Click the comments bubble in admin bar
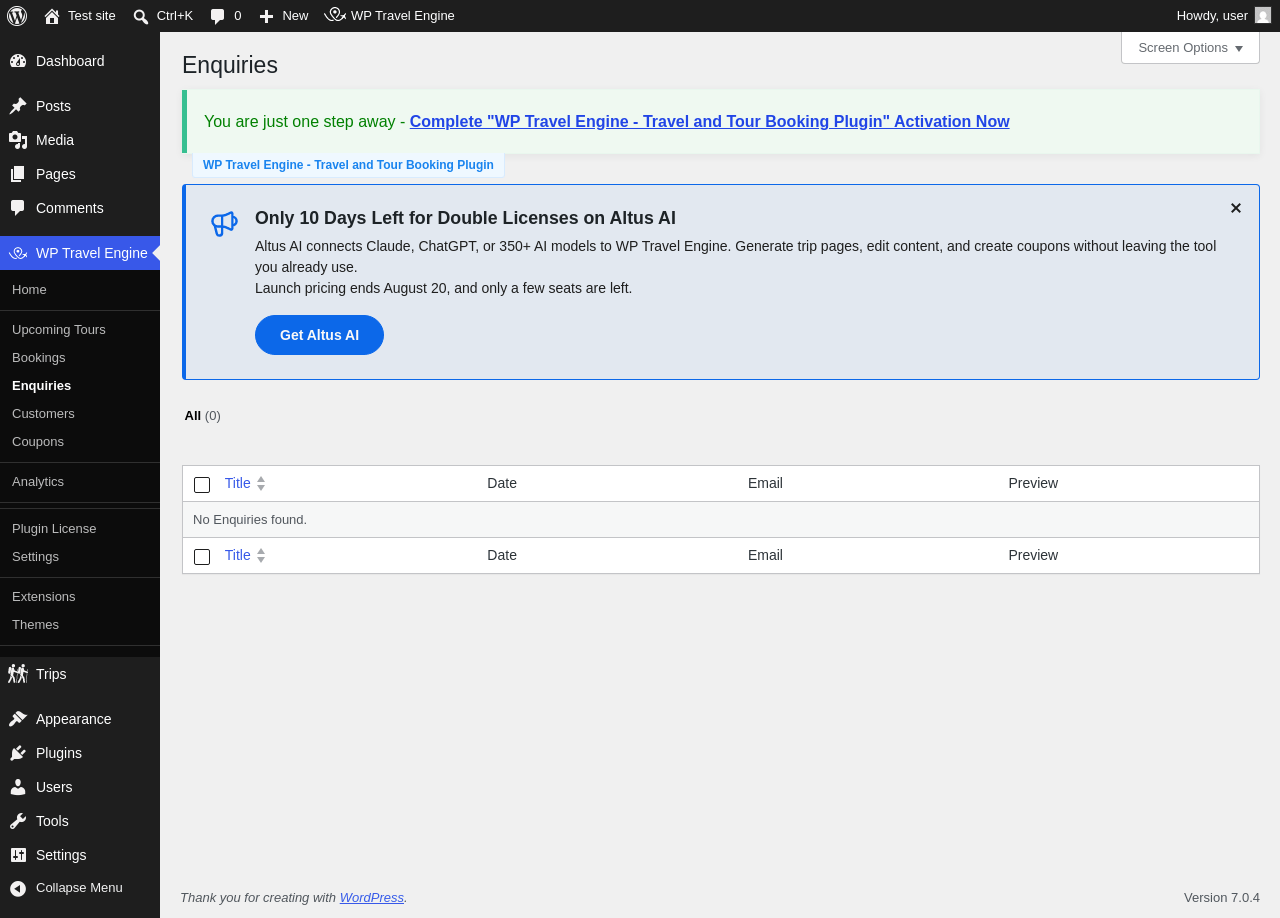Screen dimensions: 1280x918 (x=217, y=16)
